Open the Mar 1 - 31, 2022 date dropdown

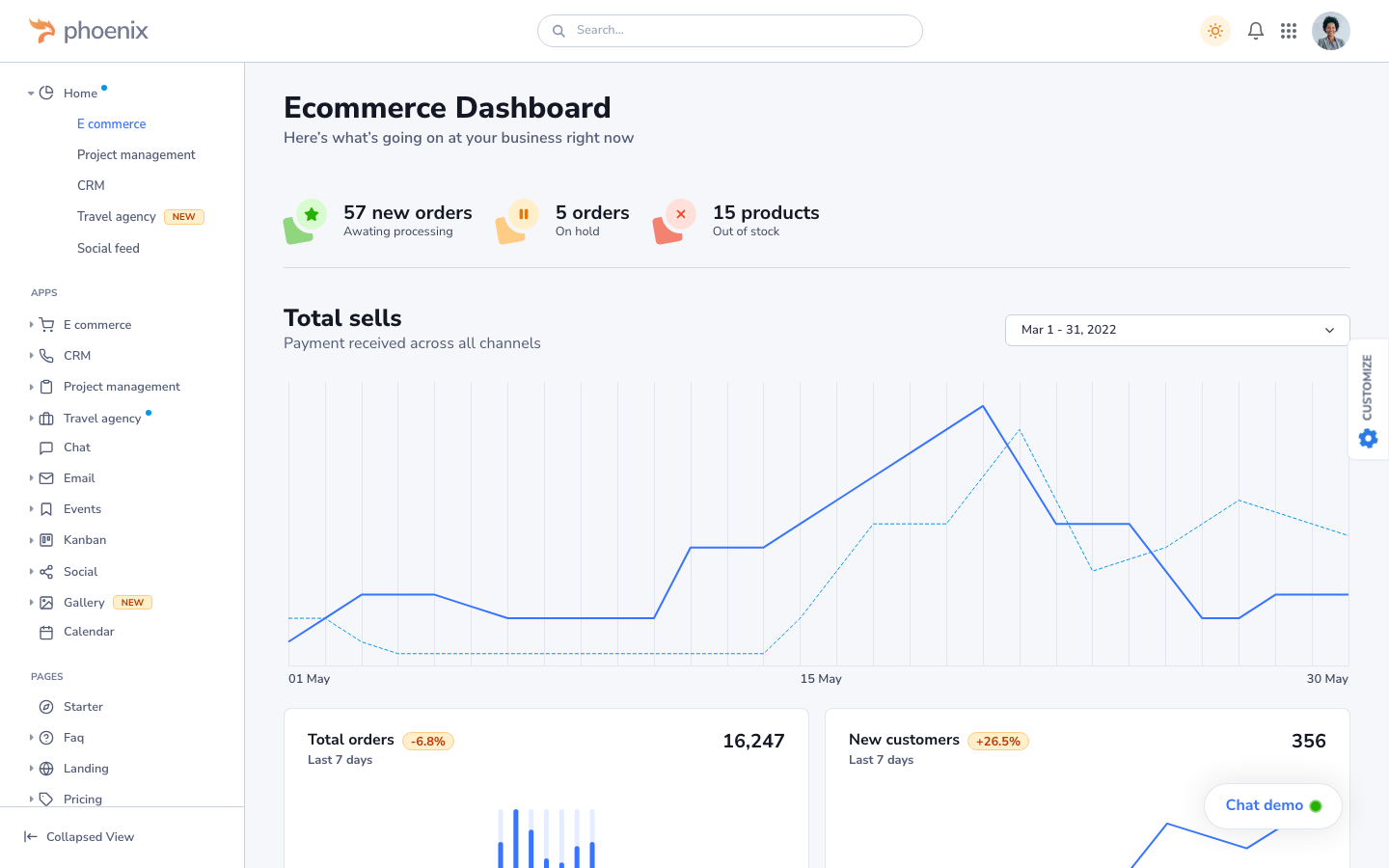(x=1177, y=330)
